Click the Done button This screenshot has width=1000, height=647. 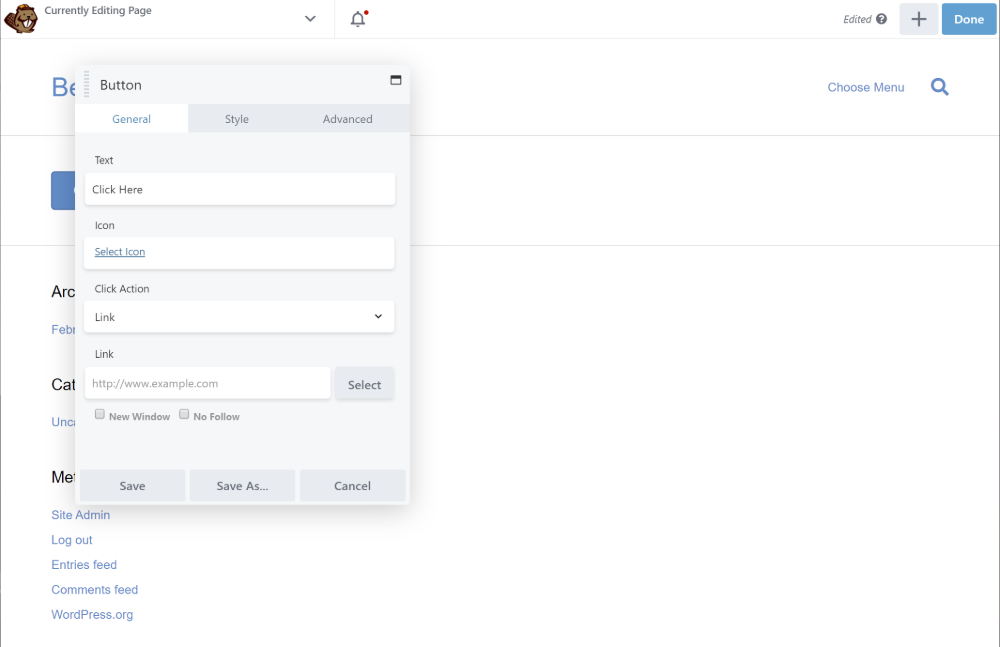969,19
